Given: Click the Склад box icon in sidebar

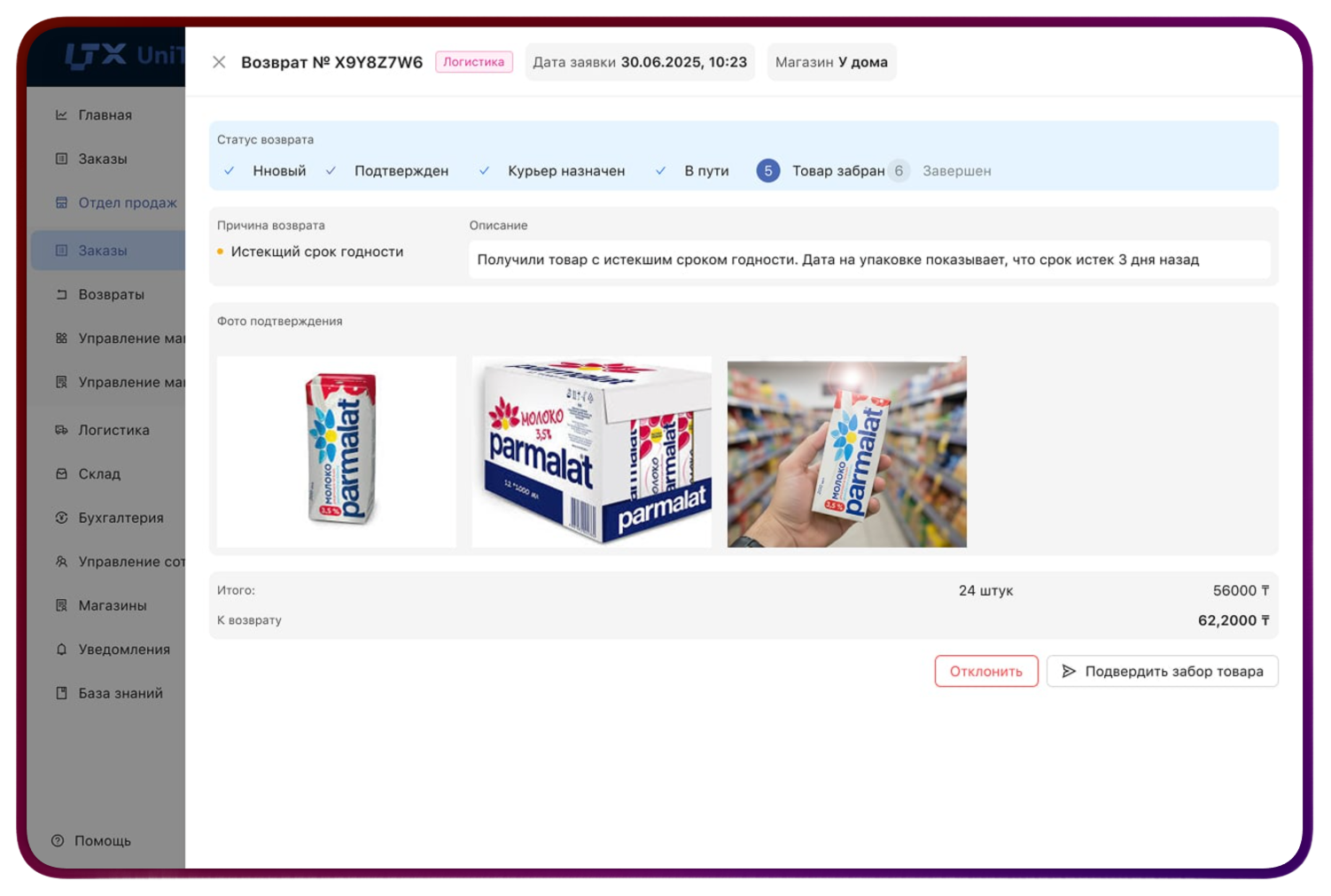Looking at the screenshot, I should point(61,474).
